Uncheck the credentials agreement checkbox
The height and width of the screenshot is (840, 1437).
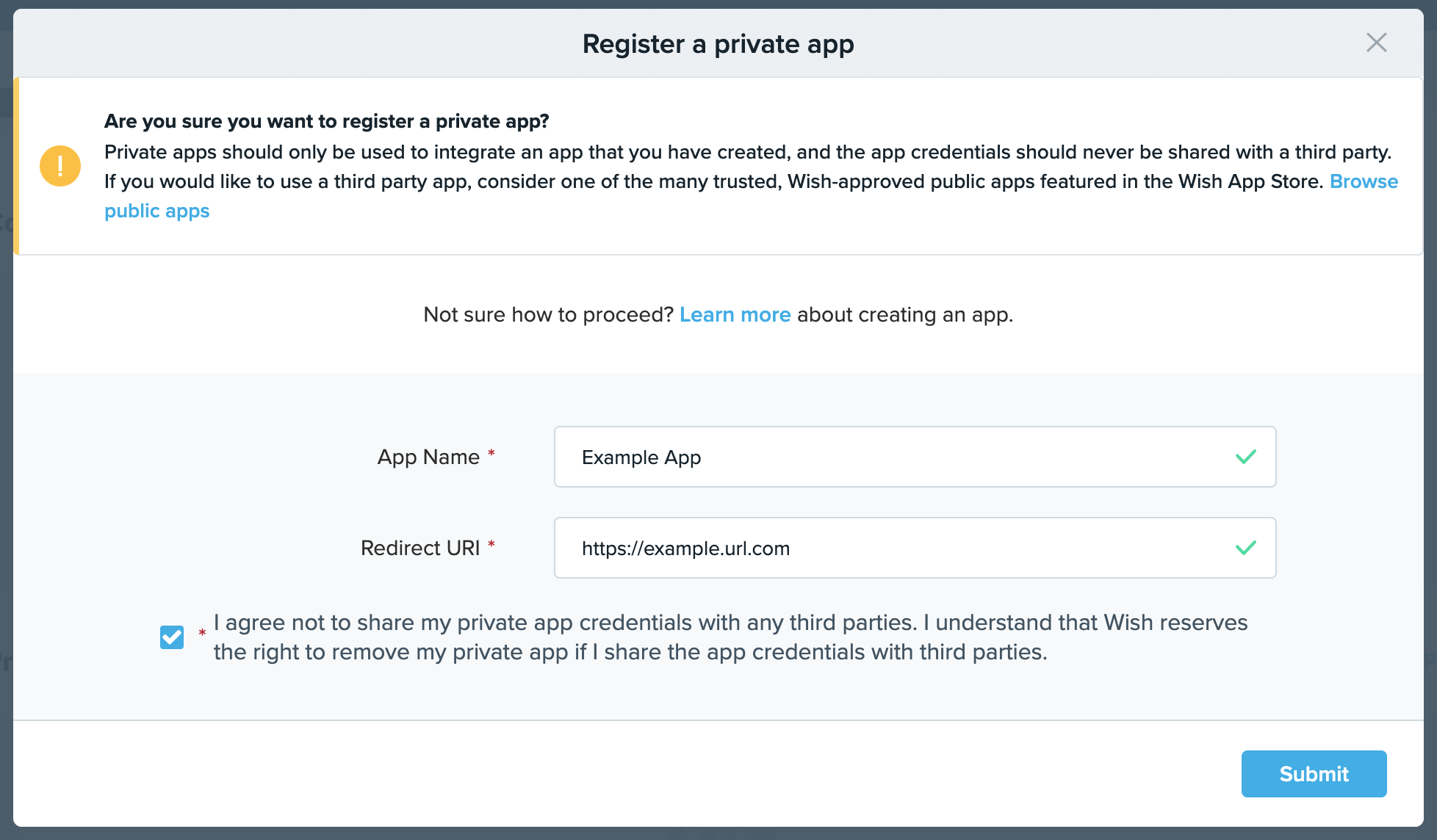point(172,637)
